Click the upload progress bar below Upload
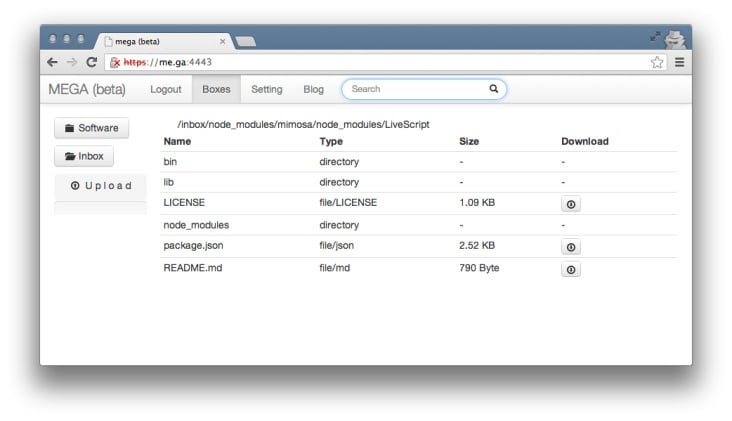Viewport: 732px width, 421px height. (100, 208)
